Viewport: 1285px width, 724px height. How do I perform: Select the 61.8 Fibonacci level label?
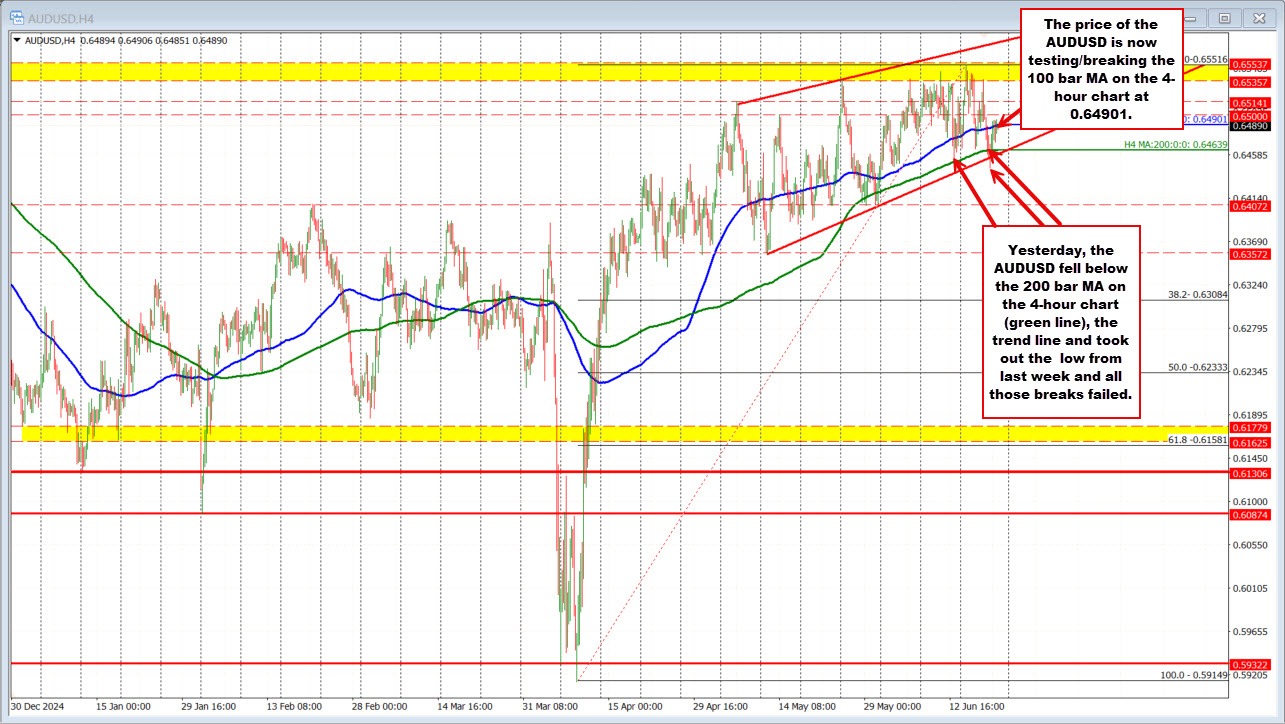pyautogui.click(x=1197, y=440)
